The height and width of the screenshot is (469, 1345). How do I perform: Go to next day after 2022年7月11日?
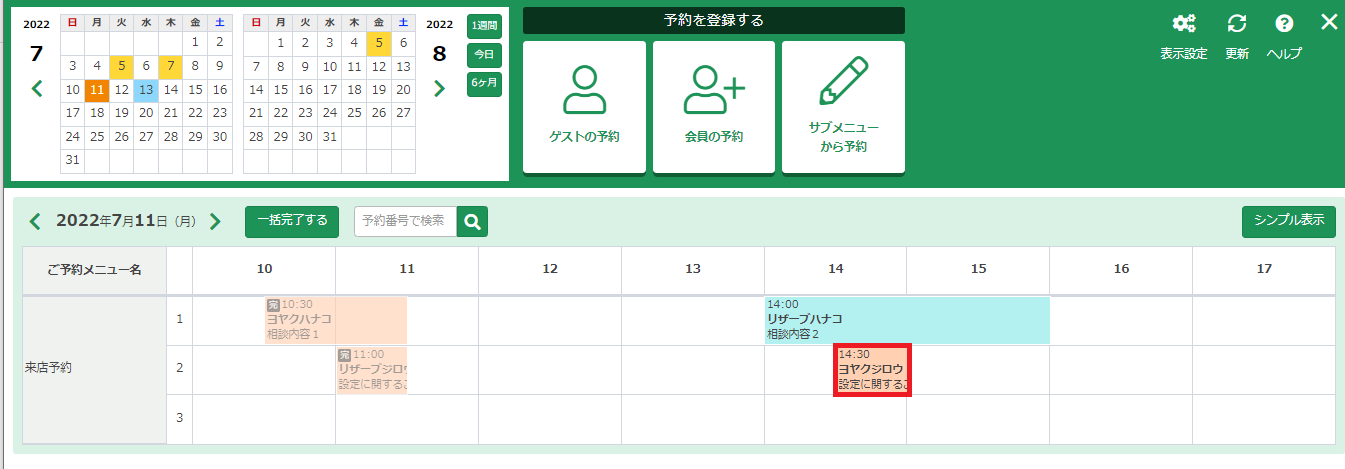[215, 222]
